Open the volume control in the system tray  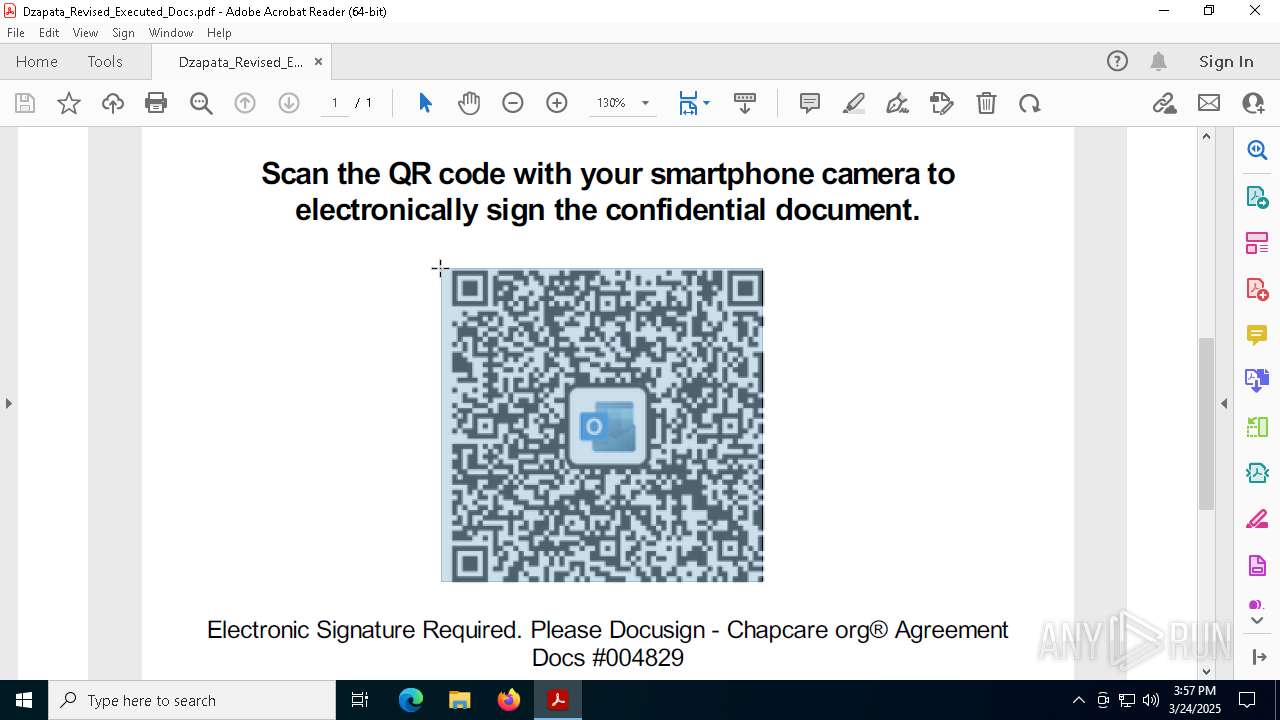pyautogui.click(x=1151, y=700)
